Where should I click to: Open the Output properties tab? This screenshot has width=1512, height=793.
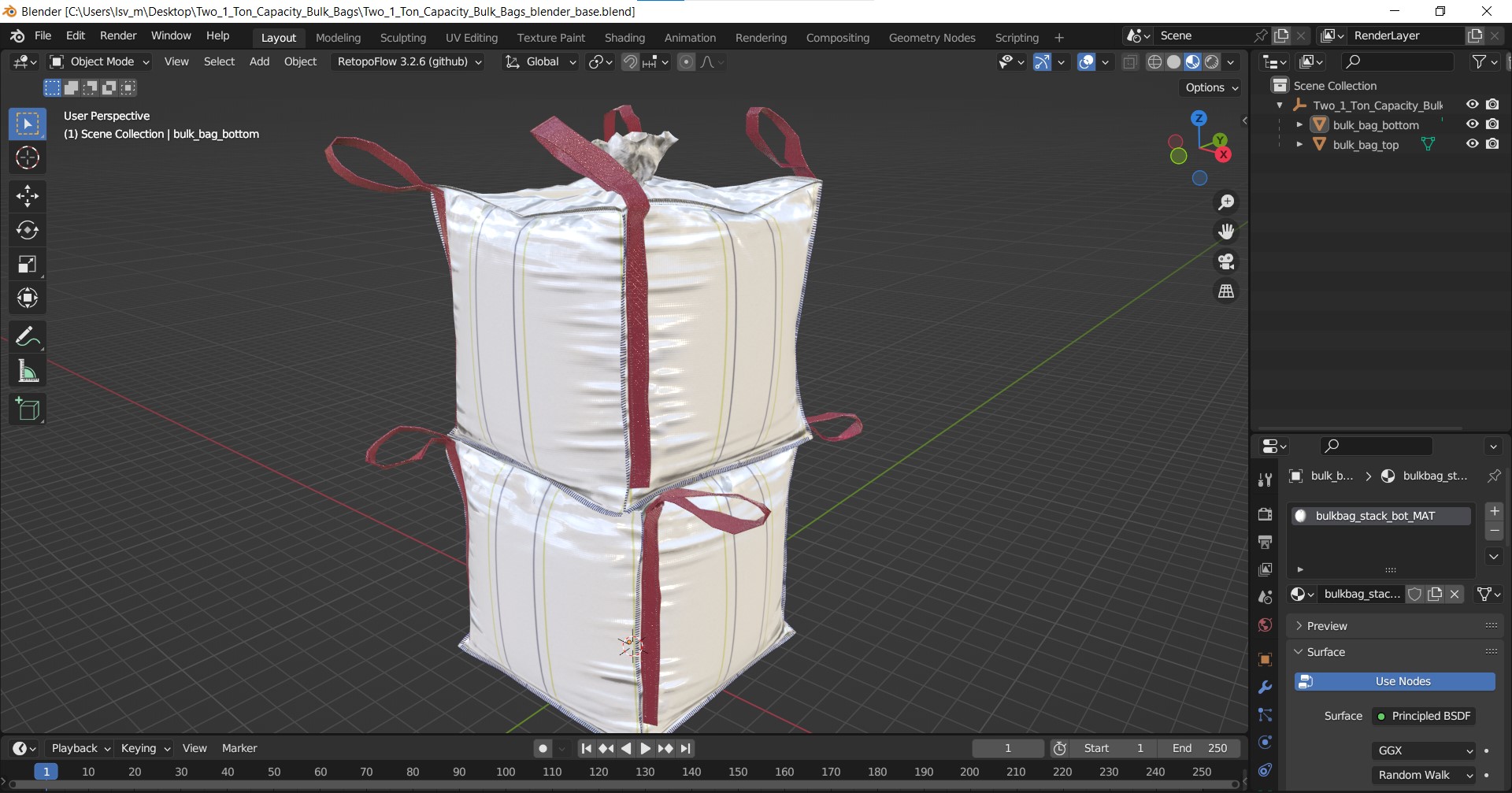[x=1265, y=542]
